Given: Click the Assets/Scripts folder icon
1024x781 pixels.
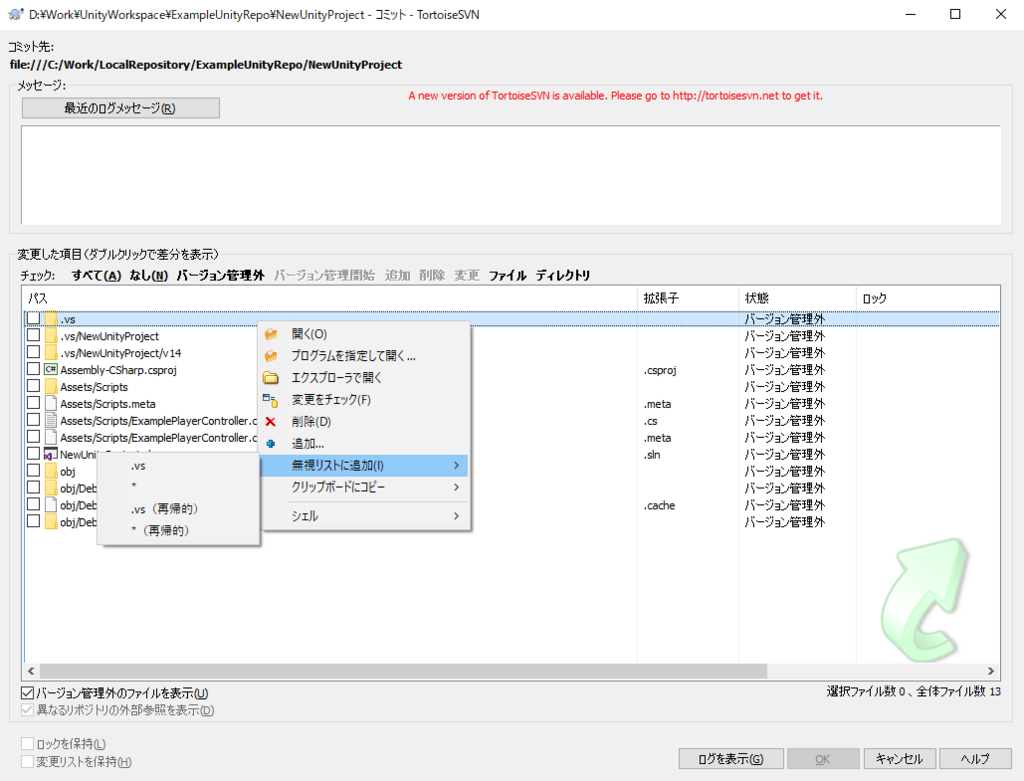Looking at the screenshot, I should pyautogui.click(x=51, y=387).
